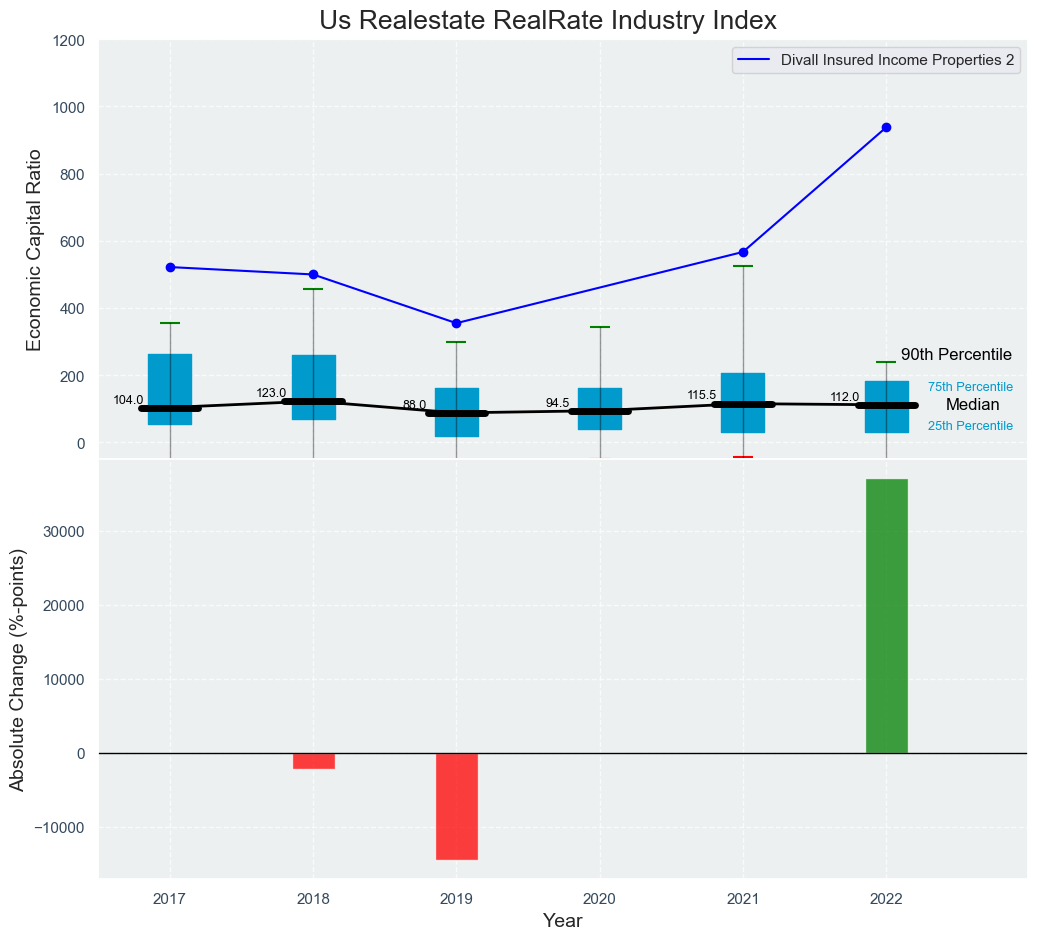1038x940 pixels.
Task: Click the Year x-axis label
Action: click(562, 921)
